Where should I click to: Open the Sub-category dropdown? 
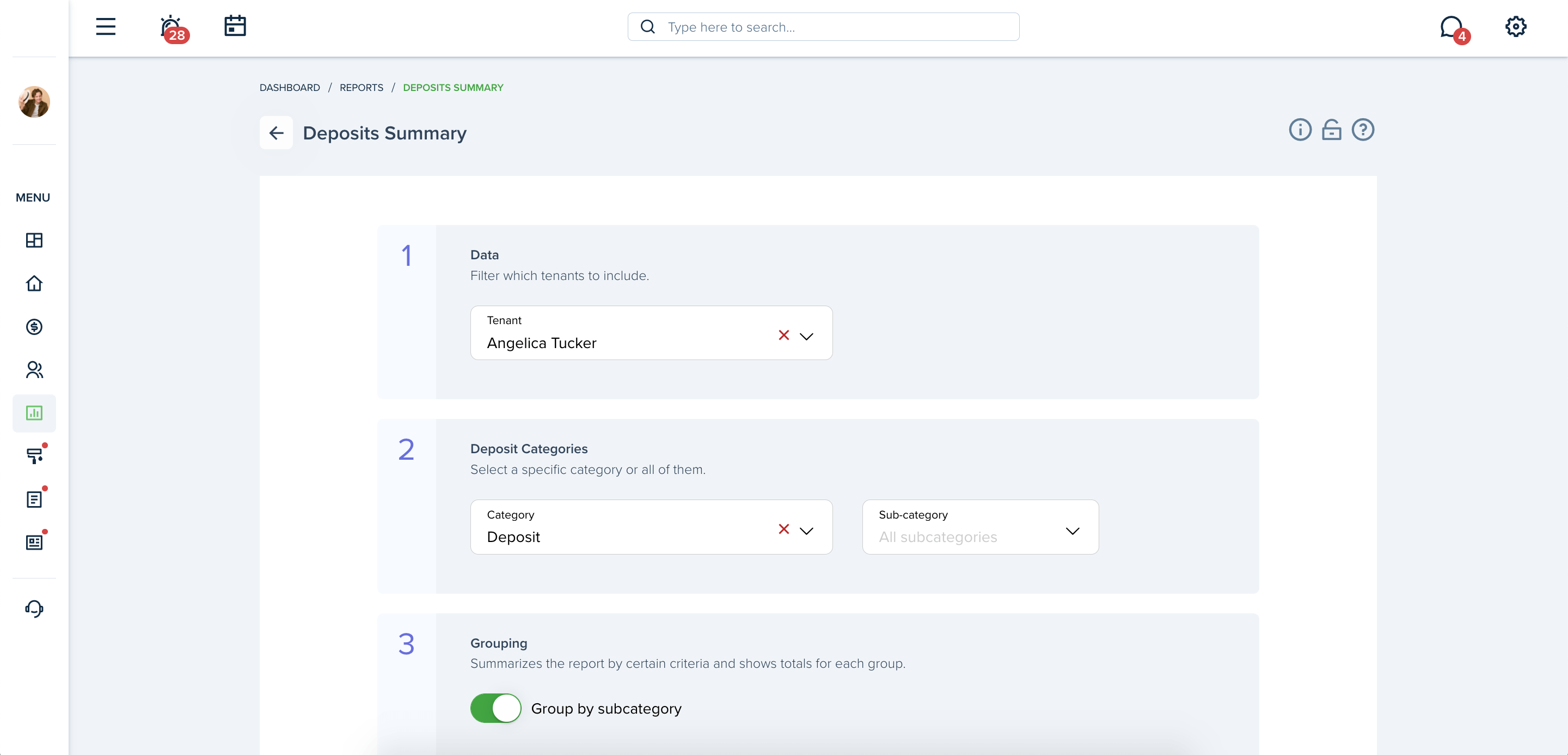[x=980, y=527]
